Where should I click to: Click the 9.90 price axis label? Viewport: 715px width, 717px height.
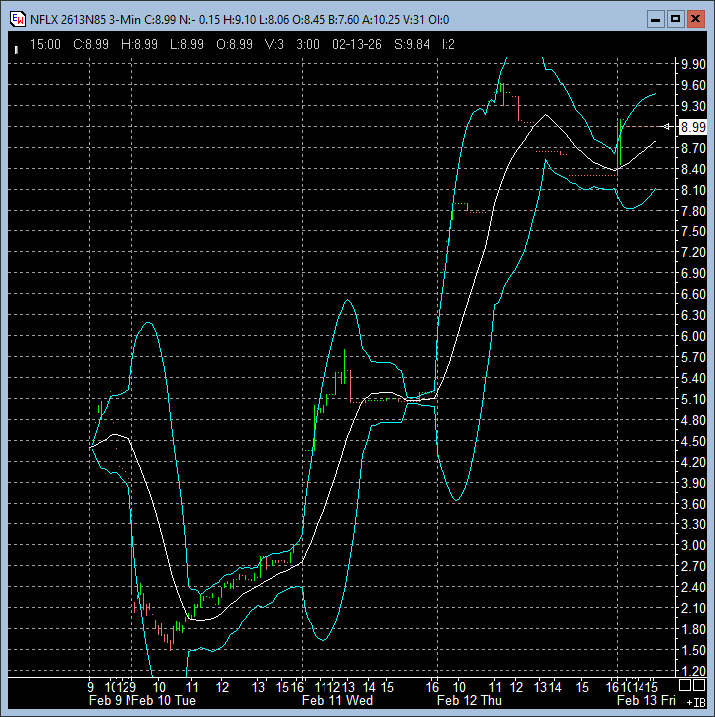pyautogui.click(x=692, y=63)
